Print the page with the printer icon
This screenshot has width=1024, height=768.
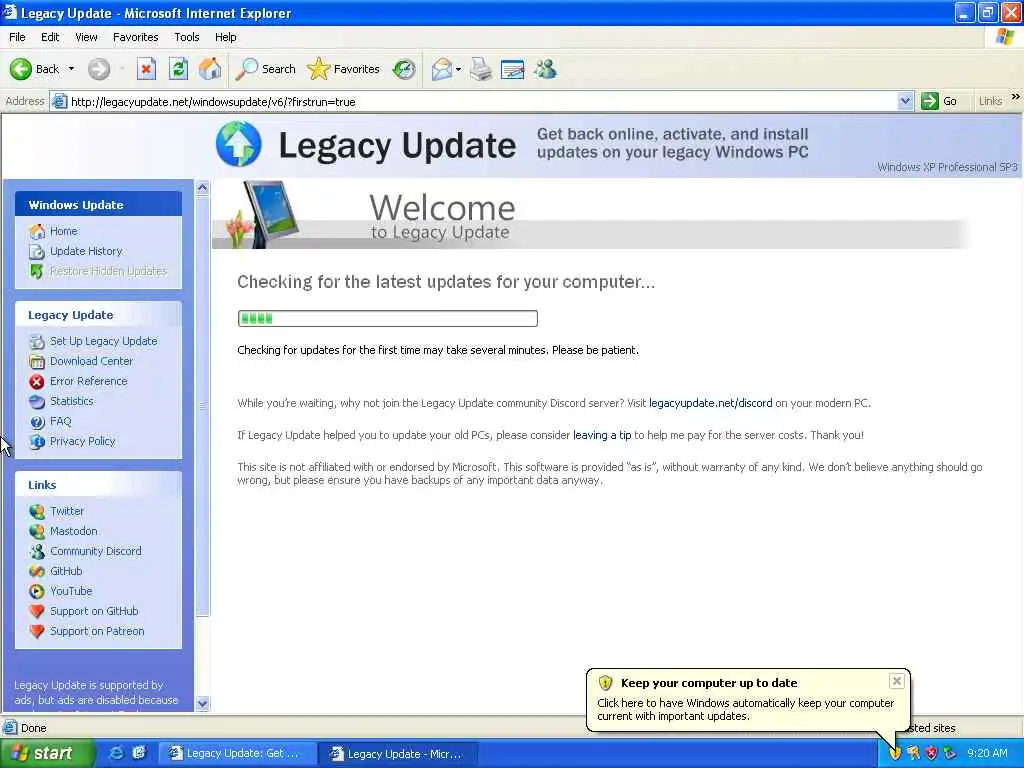tap(481, 69)
